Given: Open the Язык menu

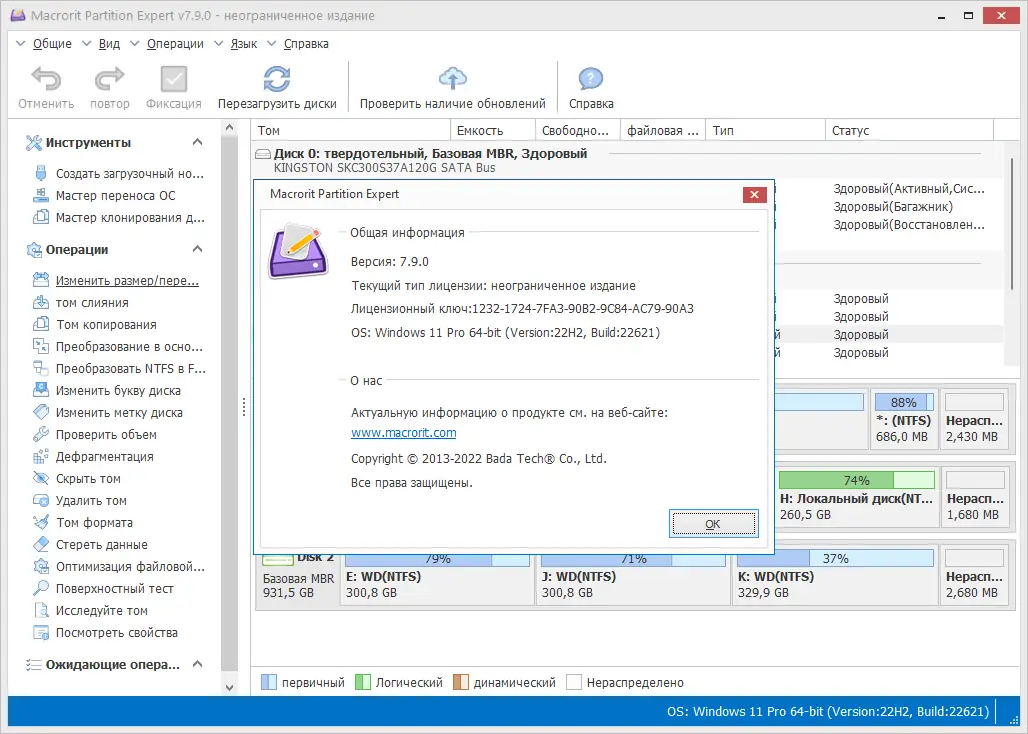Looking at the screenshot, I should (x=243, y=44).
